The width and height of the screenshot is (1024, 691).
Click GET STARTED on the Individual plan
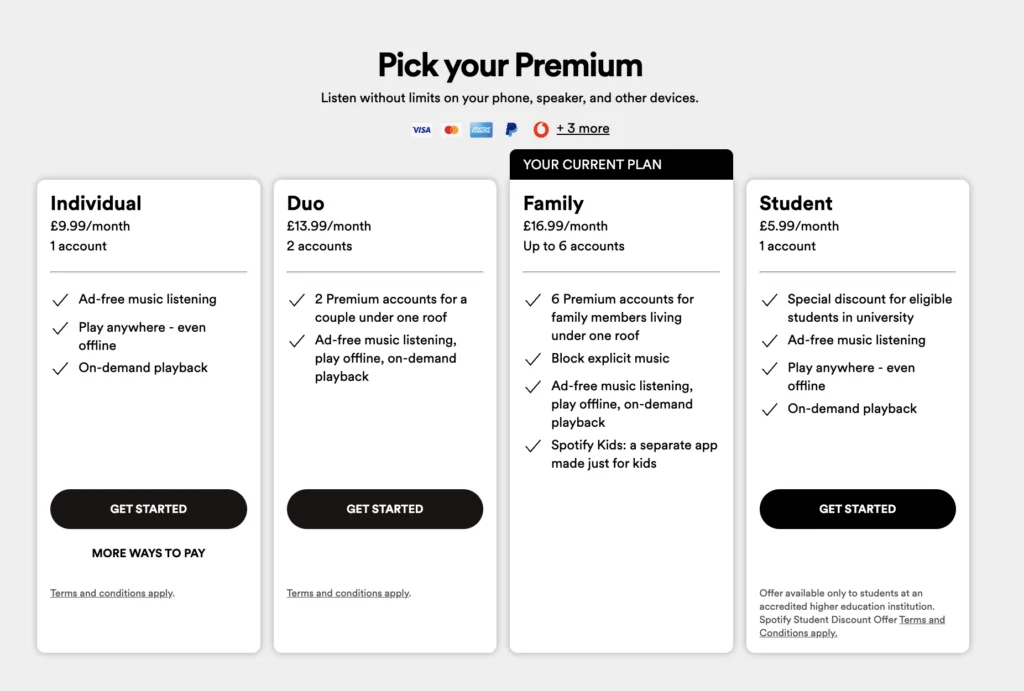coord(148,509)
